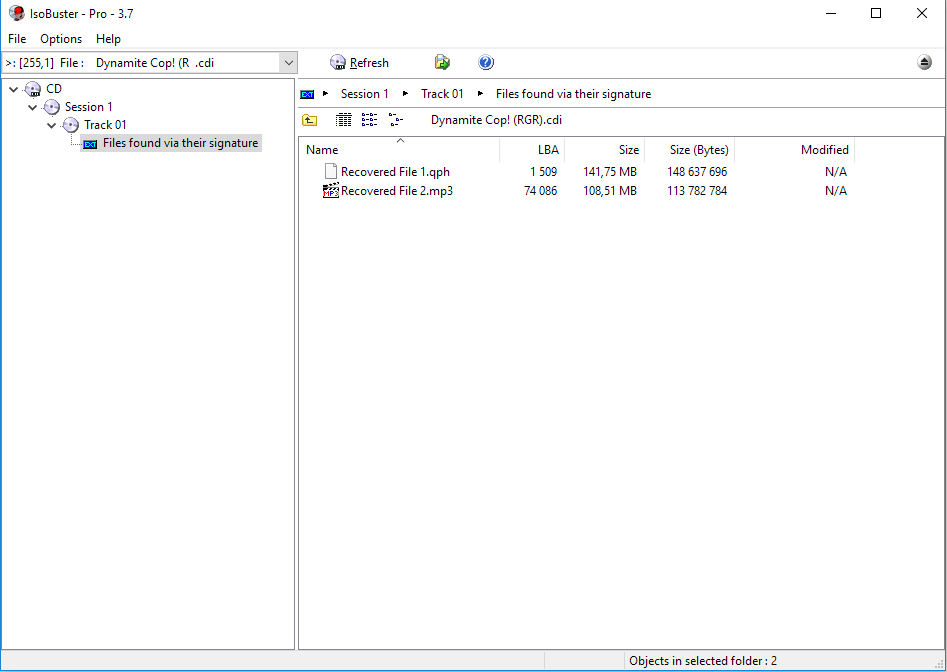Click the folder up one level icon
This screenshot has width=947, height=672.
[309, 120]
